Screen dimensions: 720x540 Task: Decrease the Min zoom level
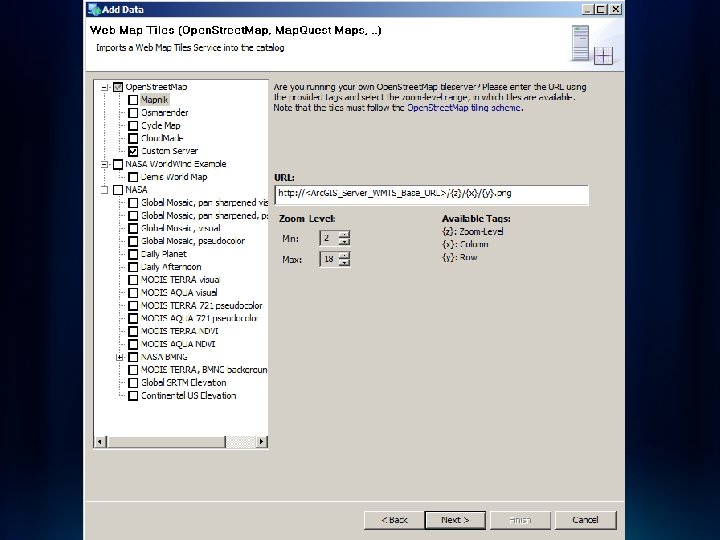(x=344, y=242)
